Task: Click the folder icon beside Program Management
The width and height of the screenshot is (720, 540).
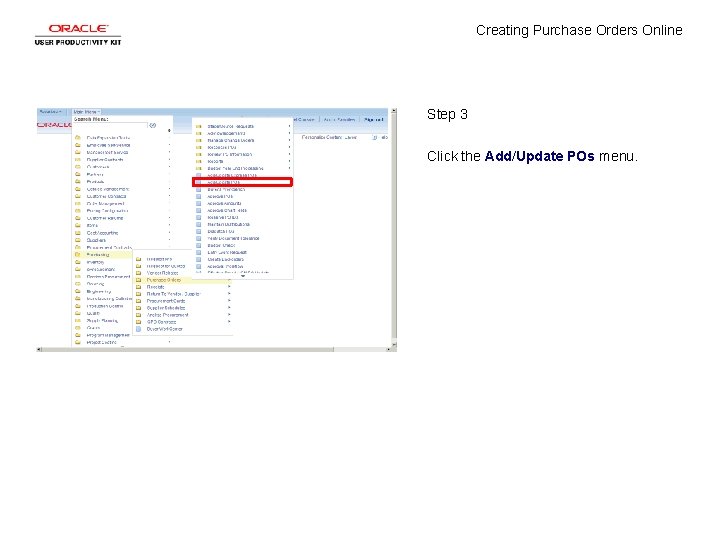Action: tap(78, 335)
